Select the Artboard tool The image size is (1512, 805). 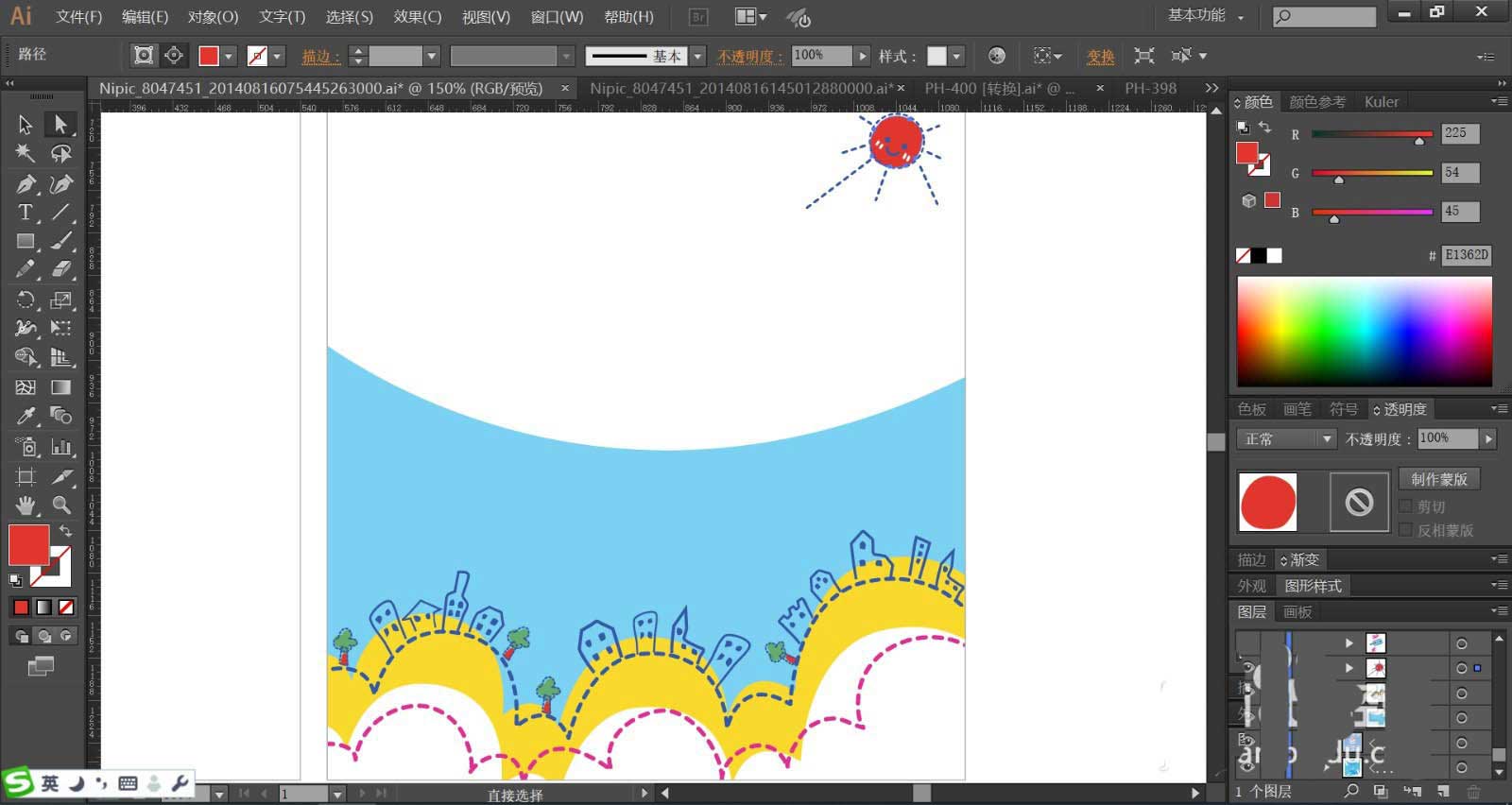pos(26,476)
